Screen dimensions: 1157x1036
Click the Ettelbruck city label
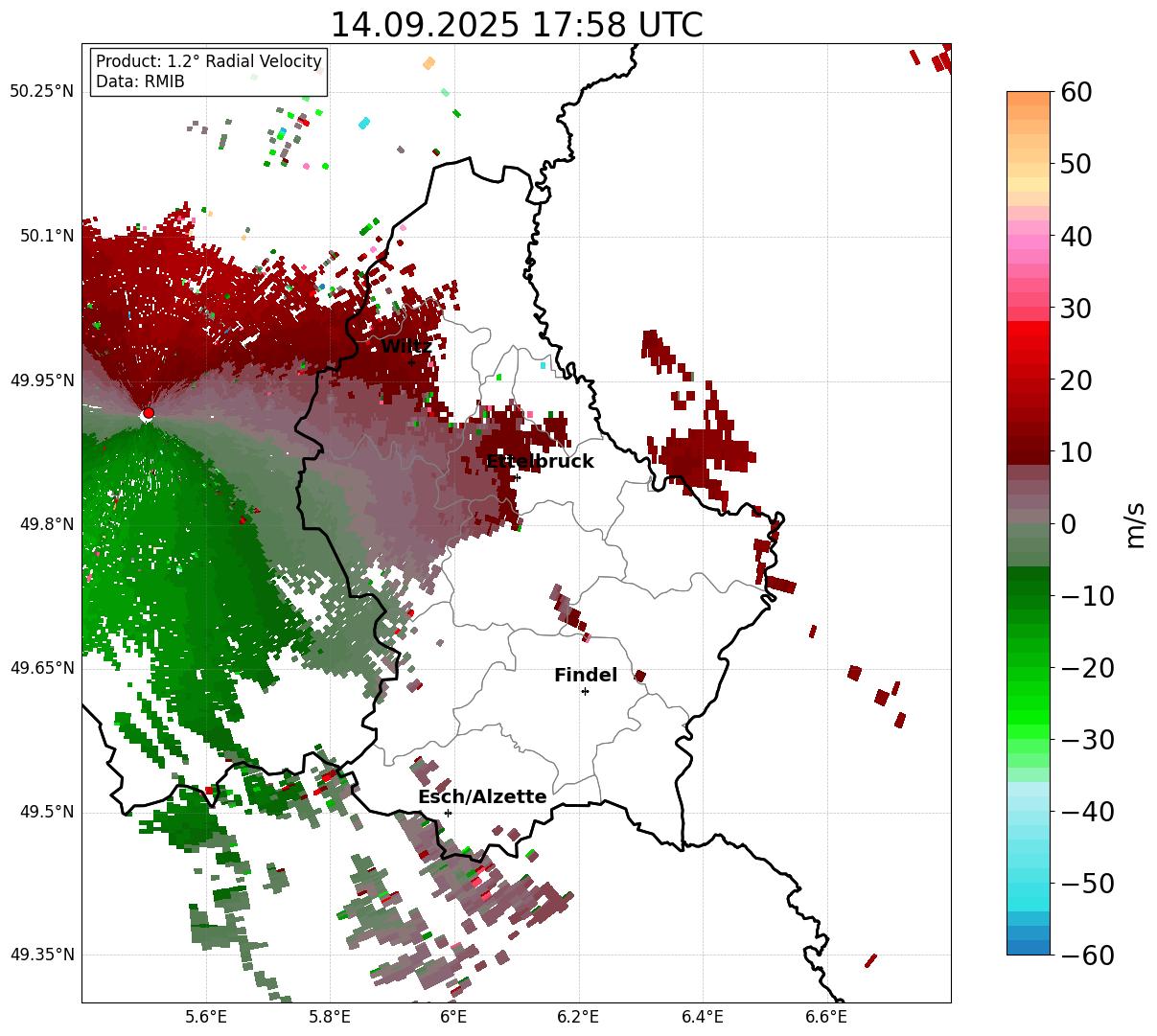[x=540, y=462]
